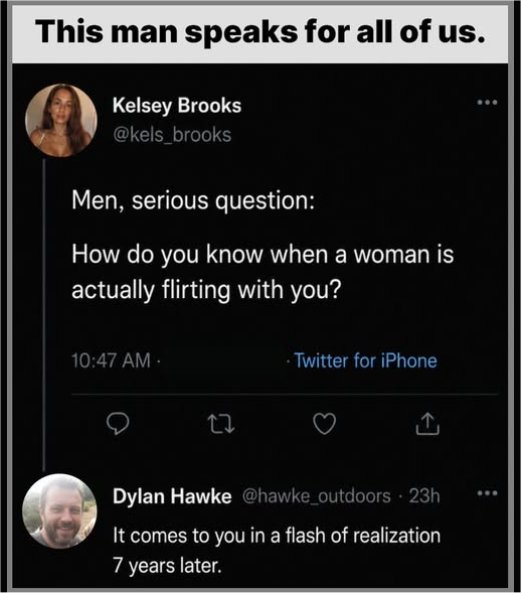The height and width of the screenshot is (593, 521).
Task: Click the 23h reply timestamp
Action: (x=425, y=496)
